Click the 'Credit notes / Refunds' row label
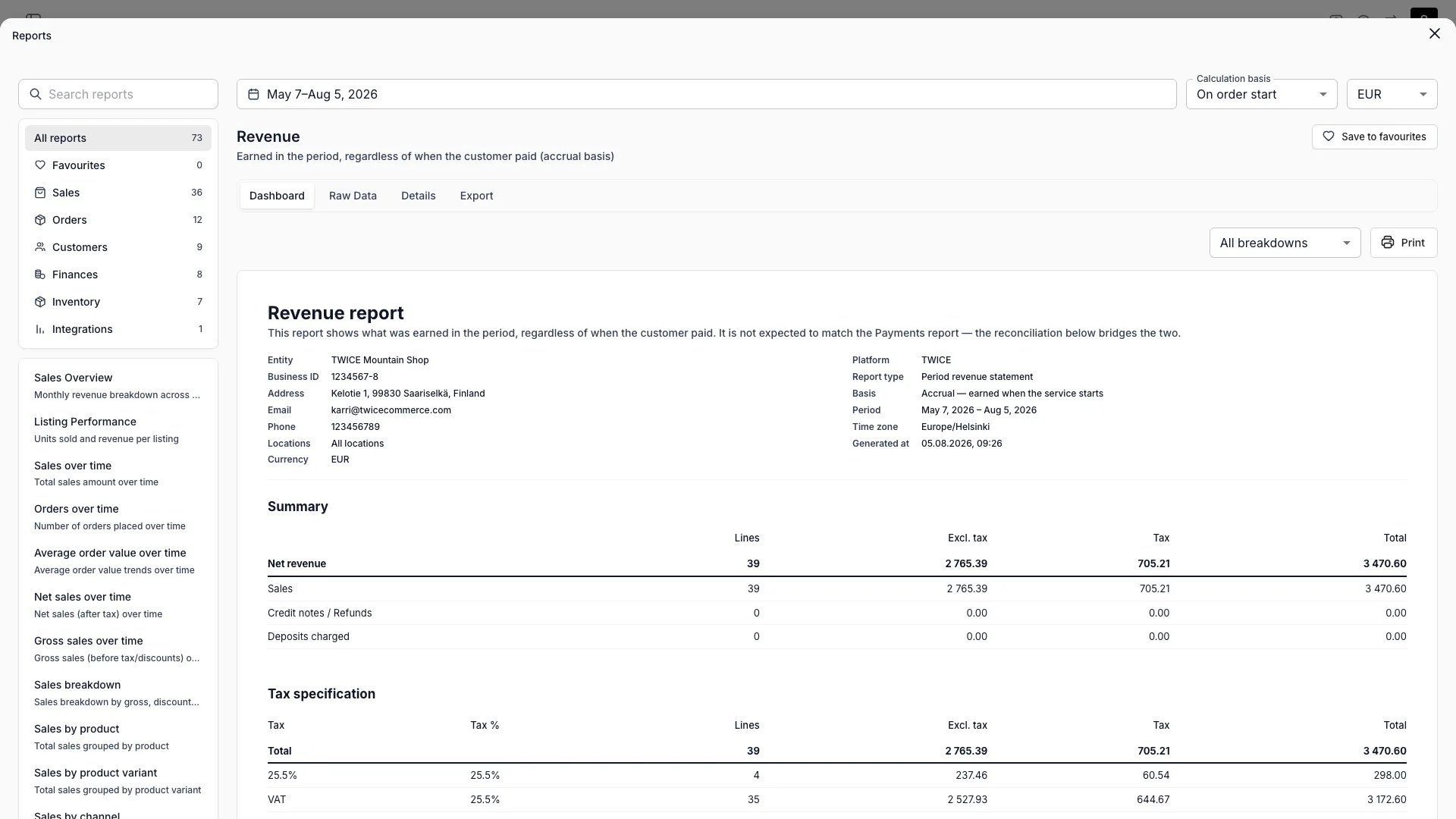The image size is (1456, 819). click(319, 613)
